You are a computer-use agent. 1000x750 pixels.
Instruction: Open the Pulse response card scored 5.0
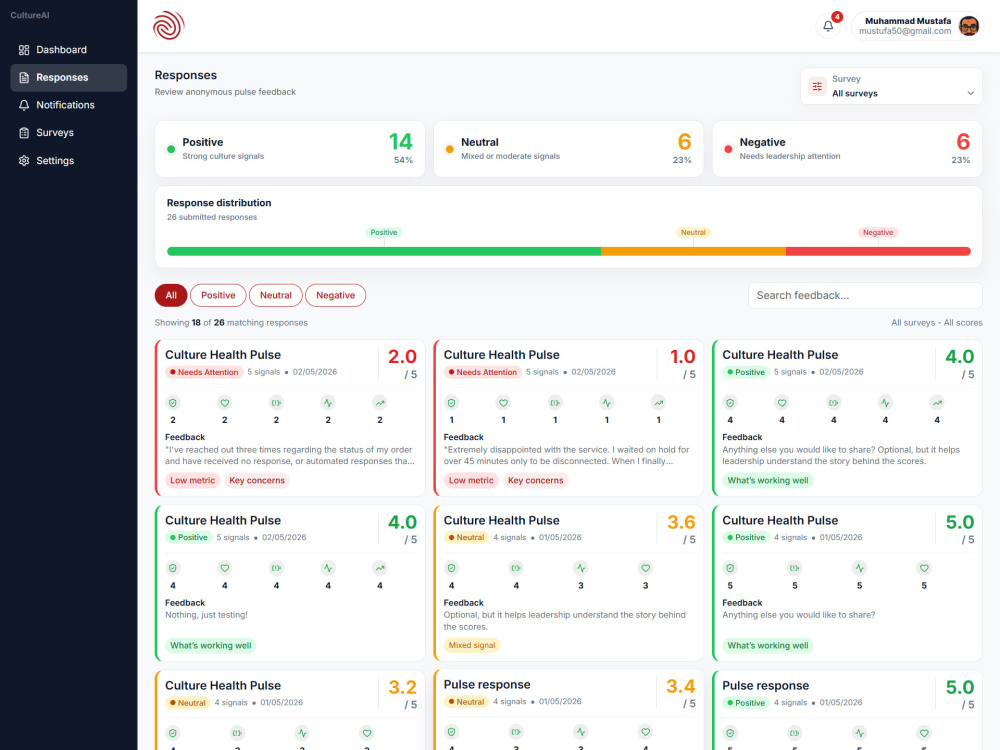[847, 710]
